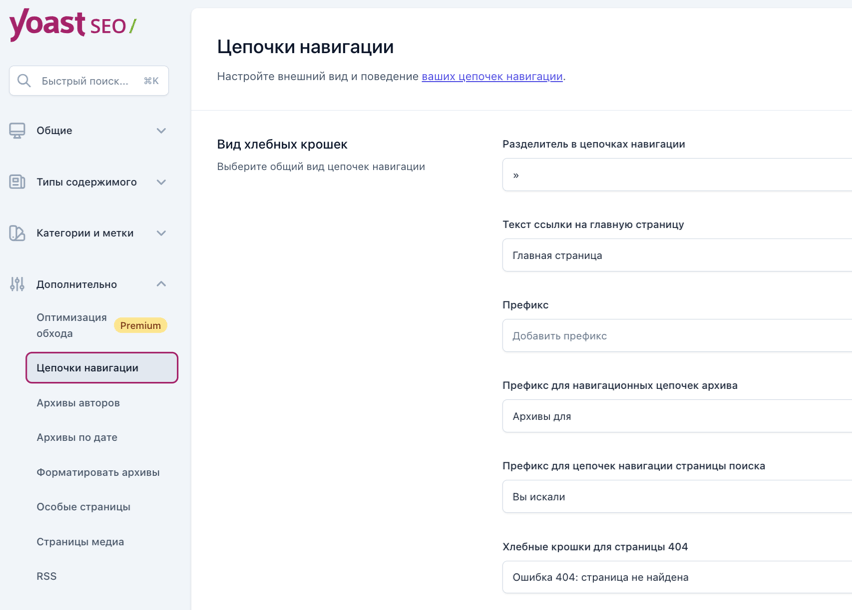The image size is (853, 610).
Task: Click the Хлебные крошки для страницы 404 label
Action: coord(595,547)
